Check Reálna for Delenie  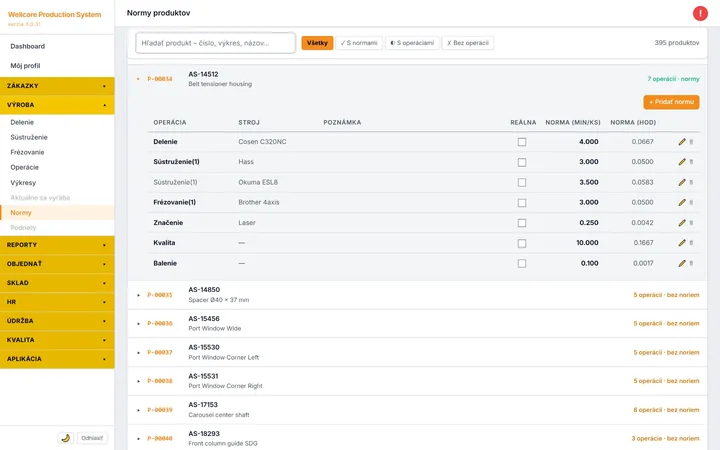(x=522, y=142)
